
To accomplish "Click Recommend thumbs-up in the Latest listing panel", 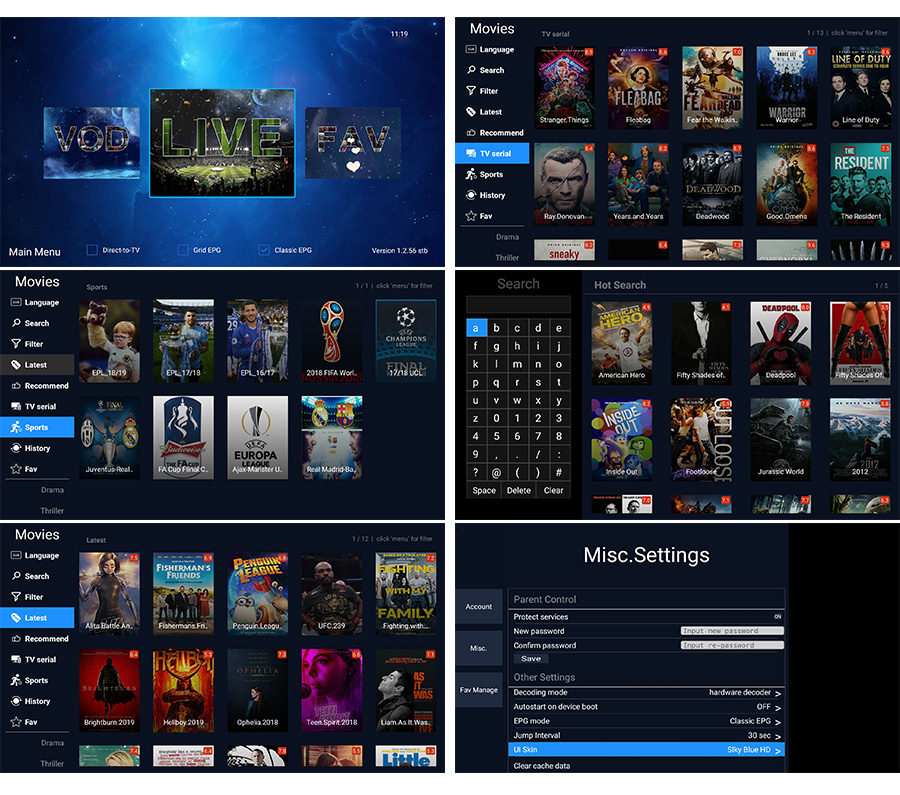I will tap(16, 638).
